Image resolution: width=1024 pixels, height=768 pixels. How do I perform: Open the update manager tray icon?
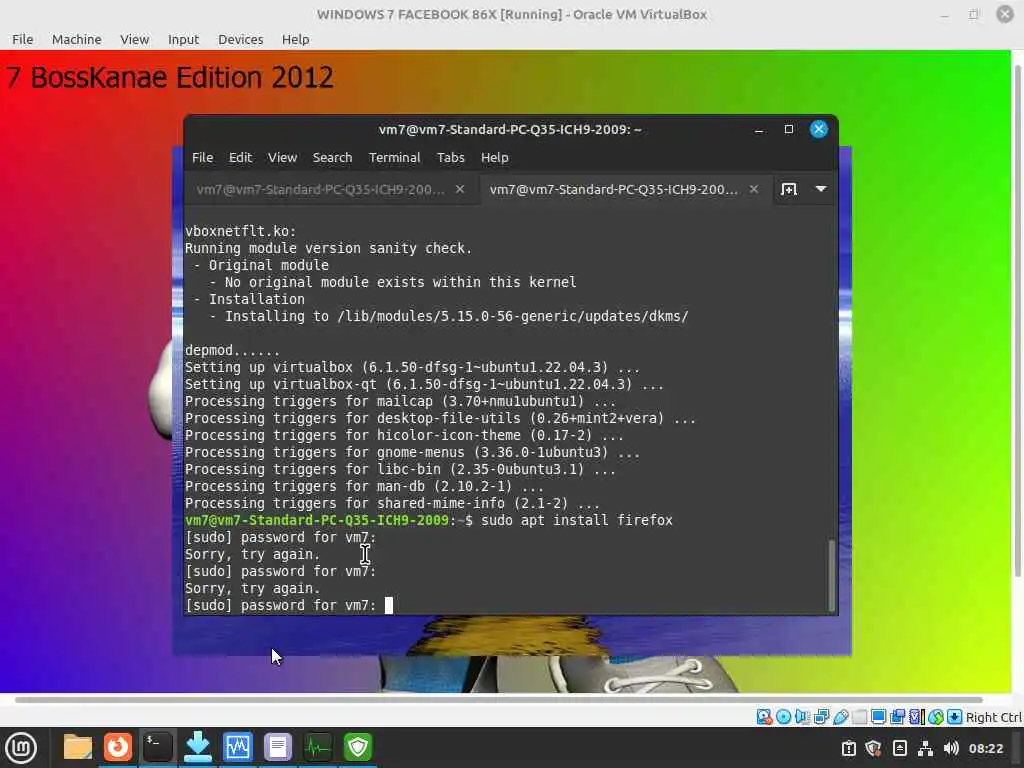(x=848, y=748)
